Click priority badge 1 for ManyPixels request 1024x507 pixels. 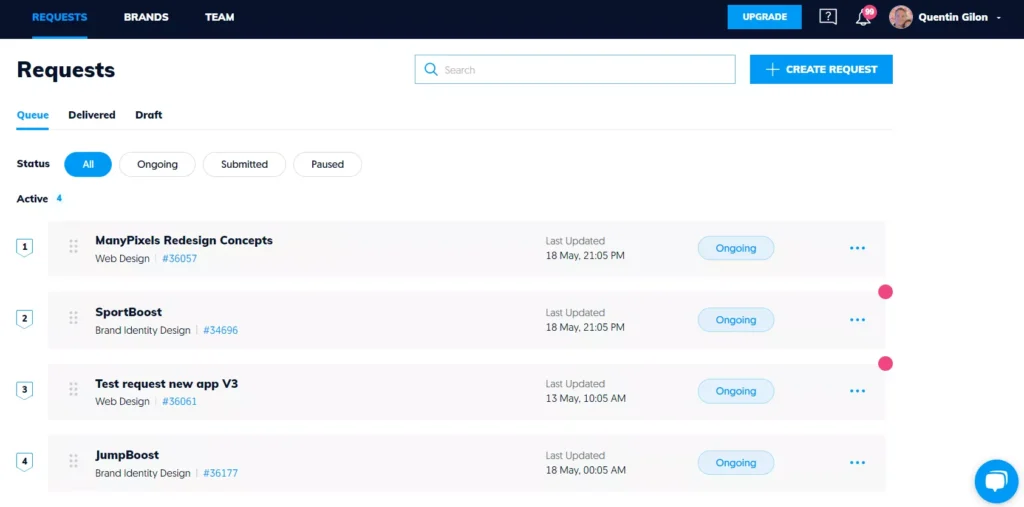[x=24, y=248]
